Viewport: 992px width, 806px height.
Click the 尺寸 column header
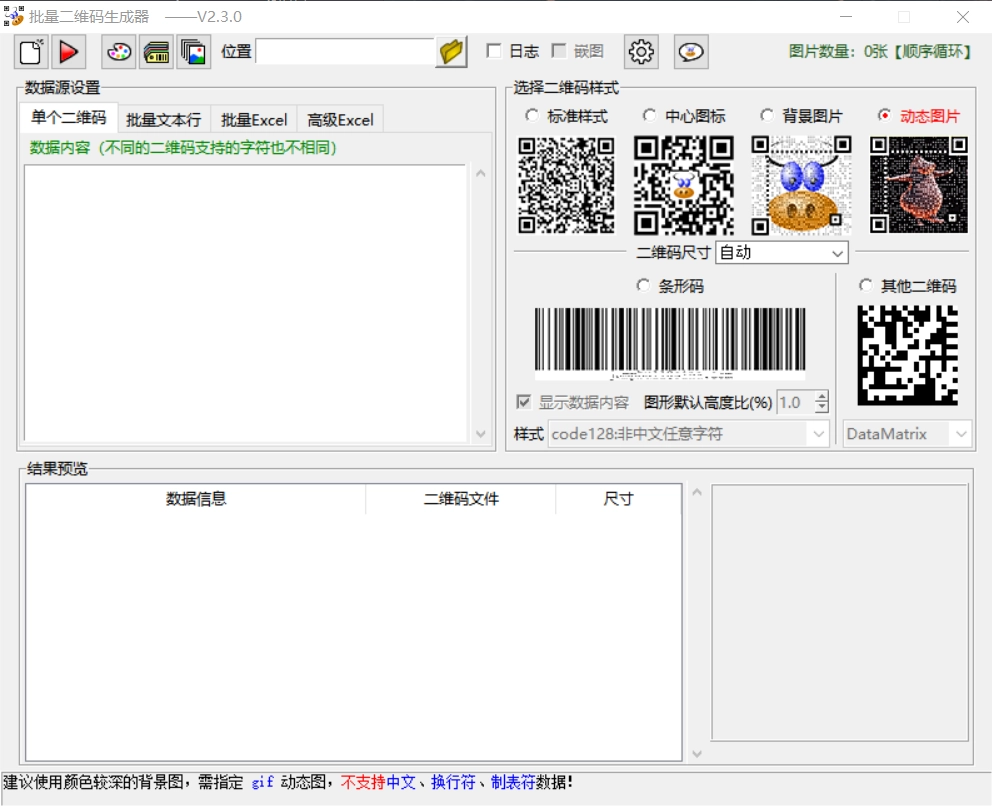tap(618, 499)
